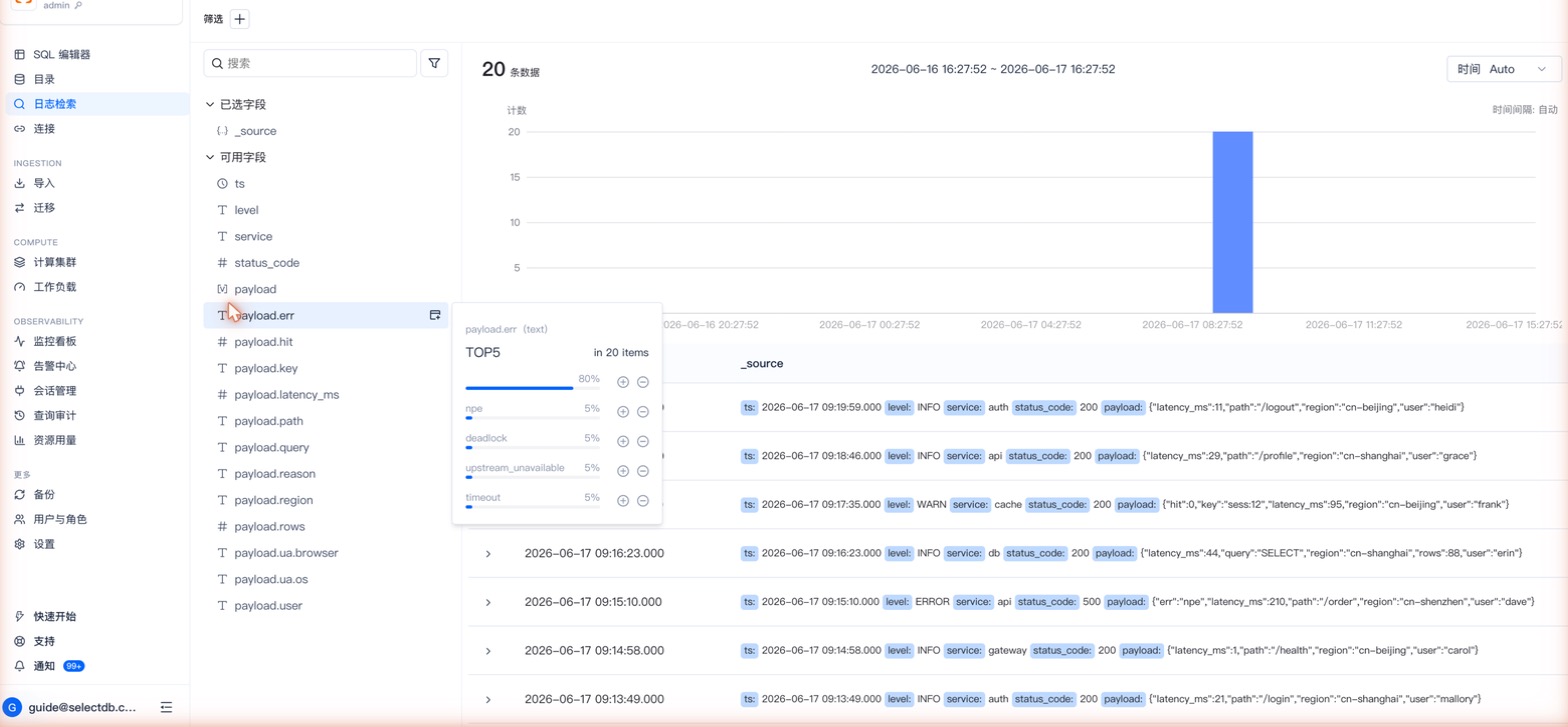Image resolution: width=1568 pixels, height=727 pixels.
Task: Exclude the 80% top value with its minus icon
Action: point(643,382)
